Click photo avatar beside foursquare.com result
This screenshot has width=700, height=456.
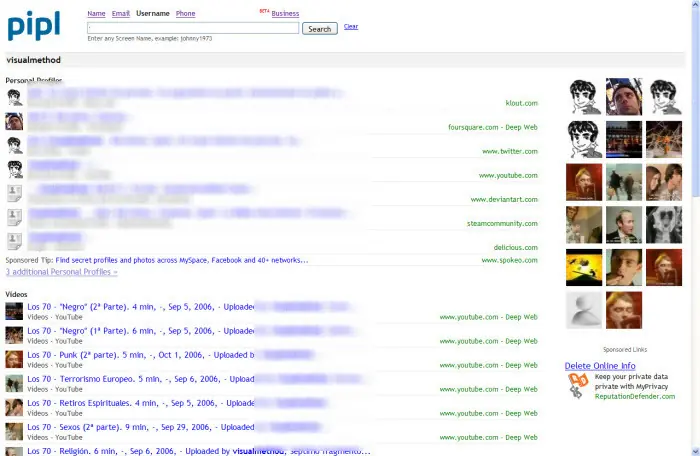click(14, 121)
